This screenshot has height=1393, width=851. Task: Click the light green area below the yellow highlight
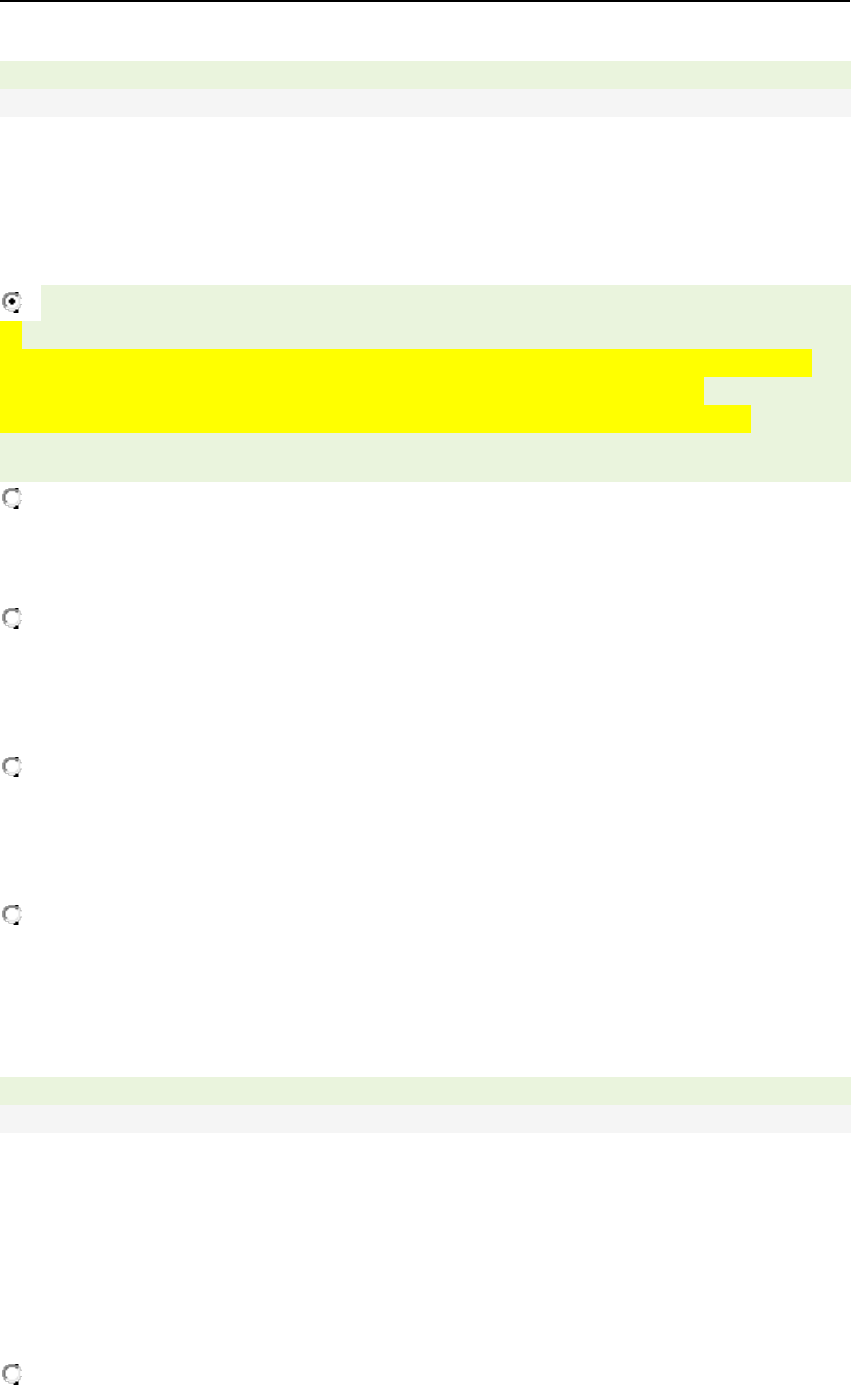(x=425, y=458)
